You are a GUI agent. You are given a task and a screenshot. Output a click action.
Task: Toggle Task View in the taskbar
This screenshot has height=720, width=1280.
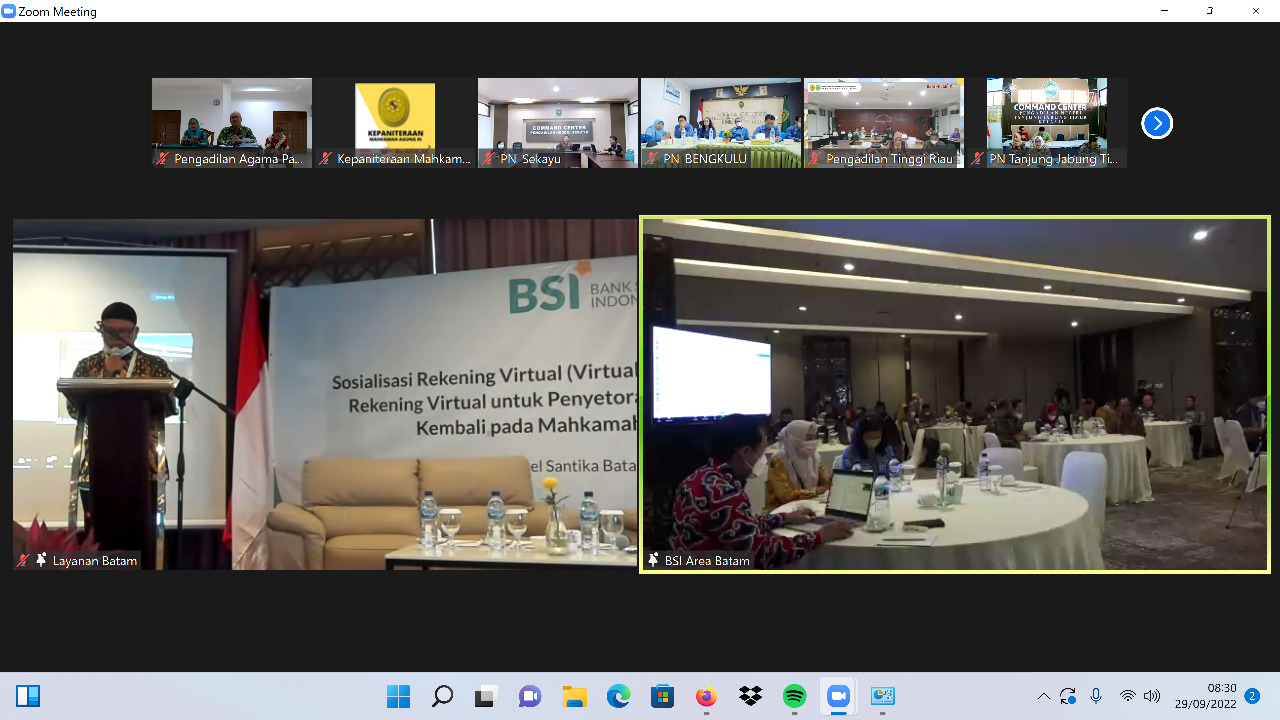tap(486, 696)
